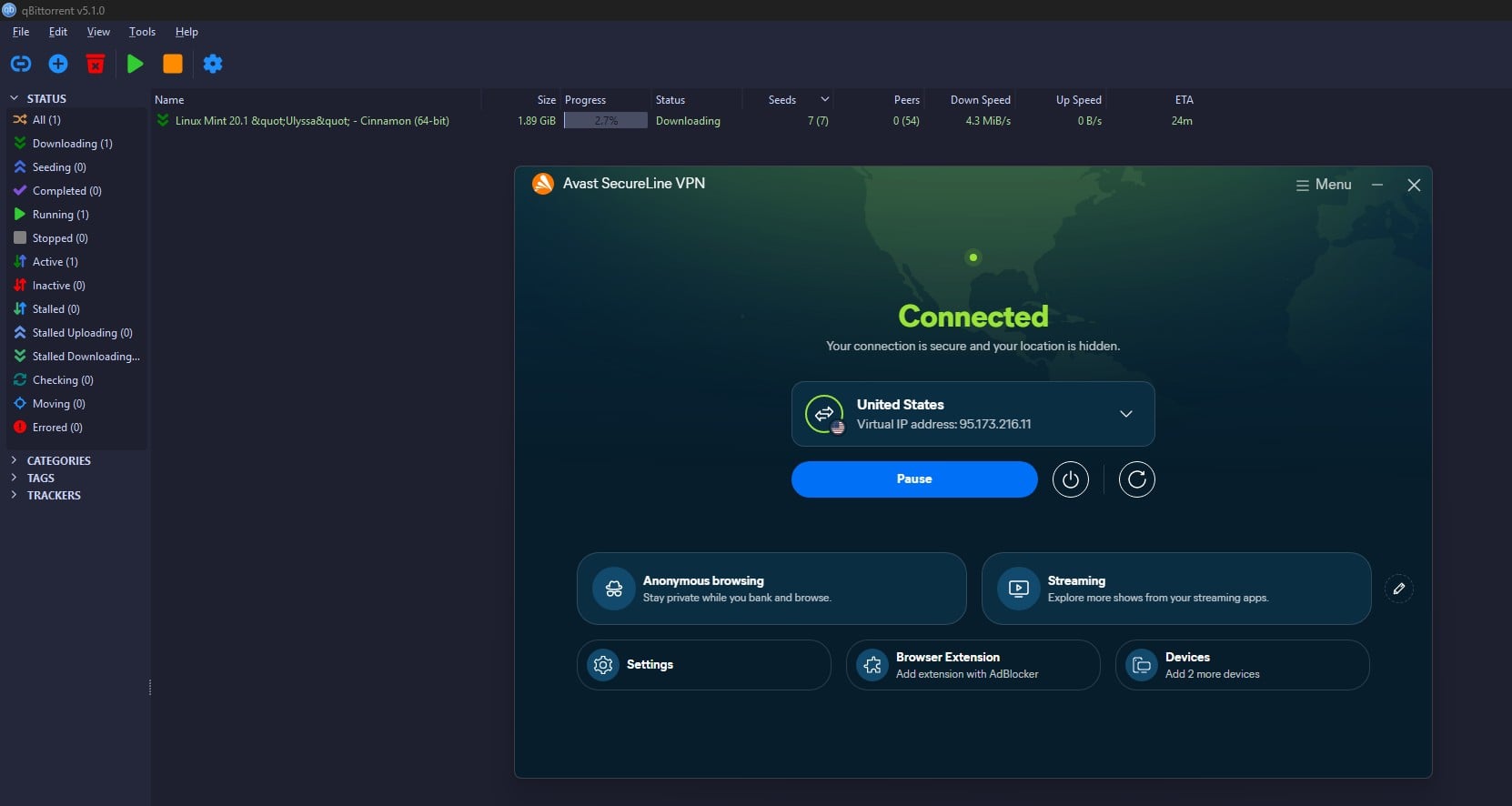
Task: Click the 2.7% progress bar
Action: pos(606,121)
